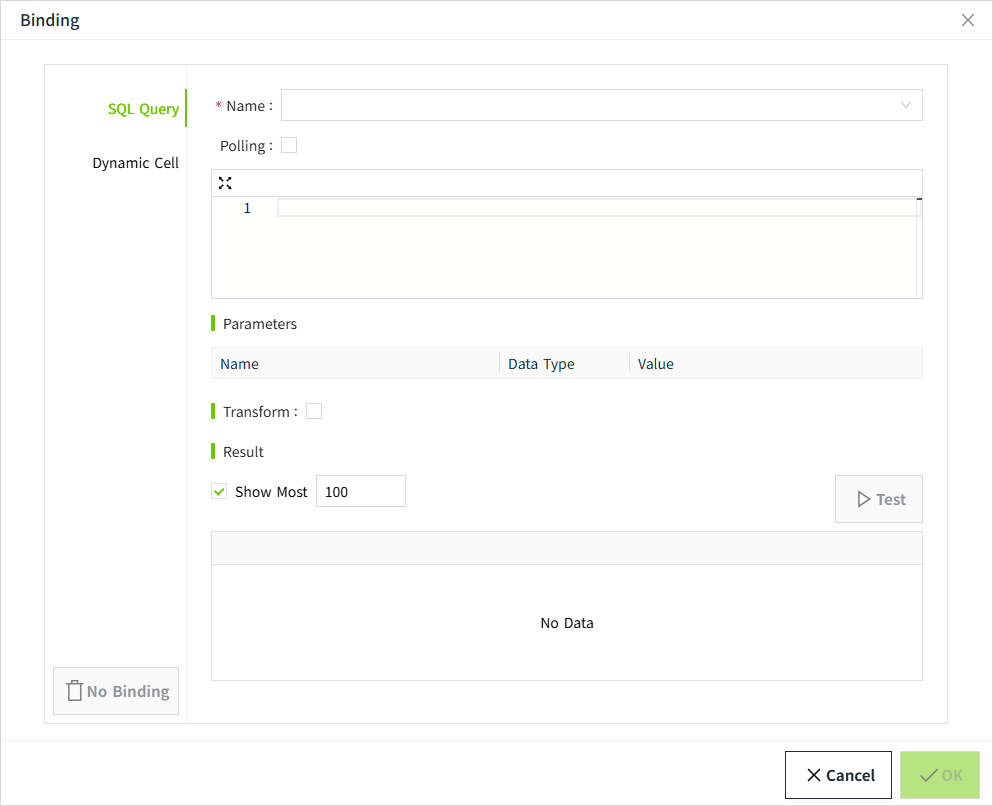Click the Name column header in Parameters
The width and height of the screenshot is (993, 806).
click(x=240, y=364)
